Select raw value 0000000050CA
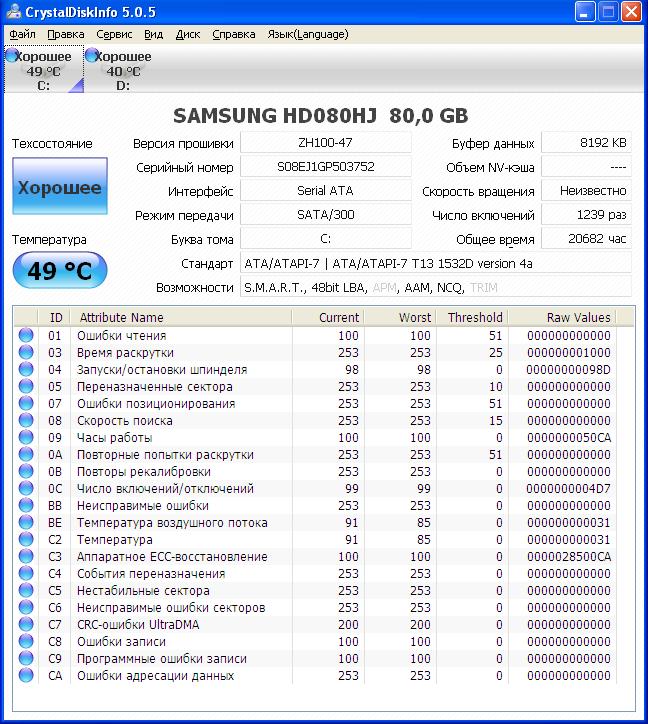Image resolution: width=648 pixels, height=724 pixels. pos(569,438)
